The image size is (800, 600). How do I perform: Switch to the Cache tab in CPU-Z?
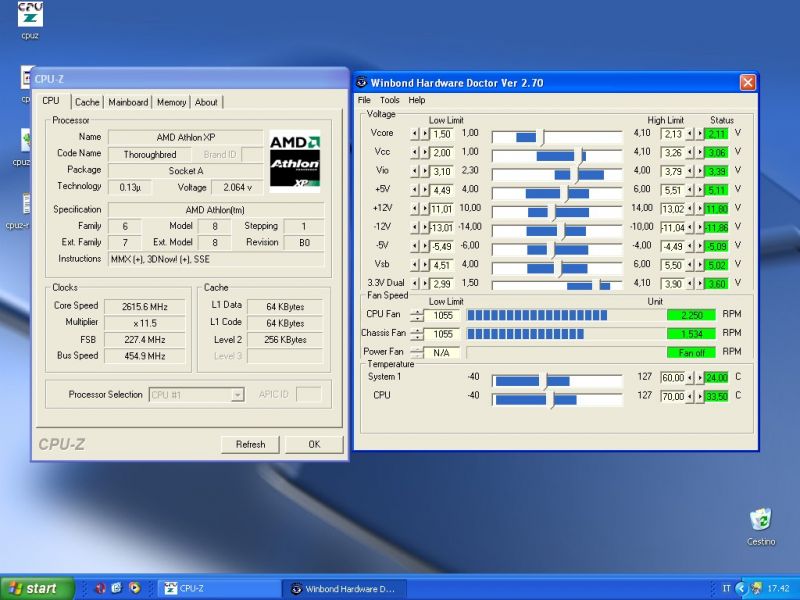[87, 102]
